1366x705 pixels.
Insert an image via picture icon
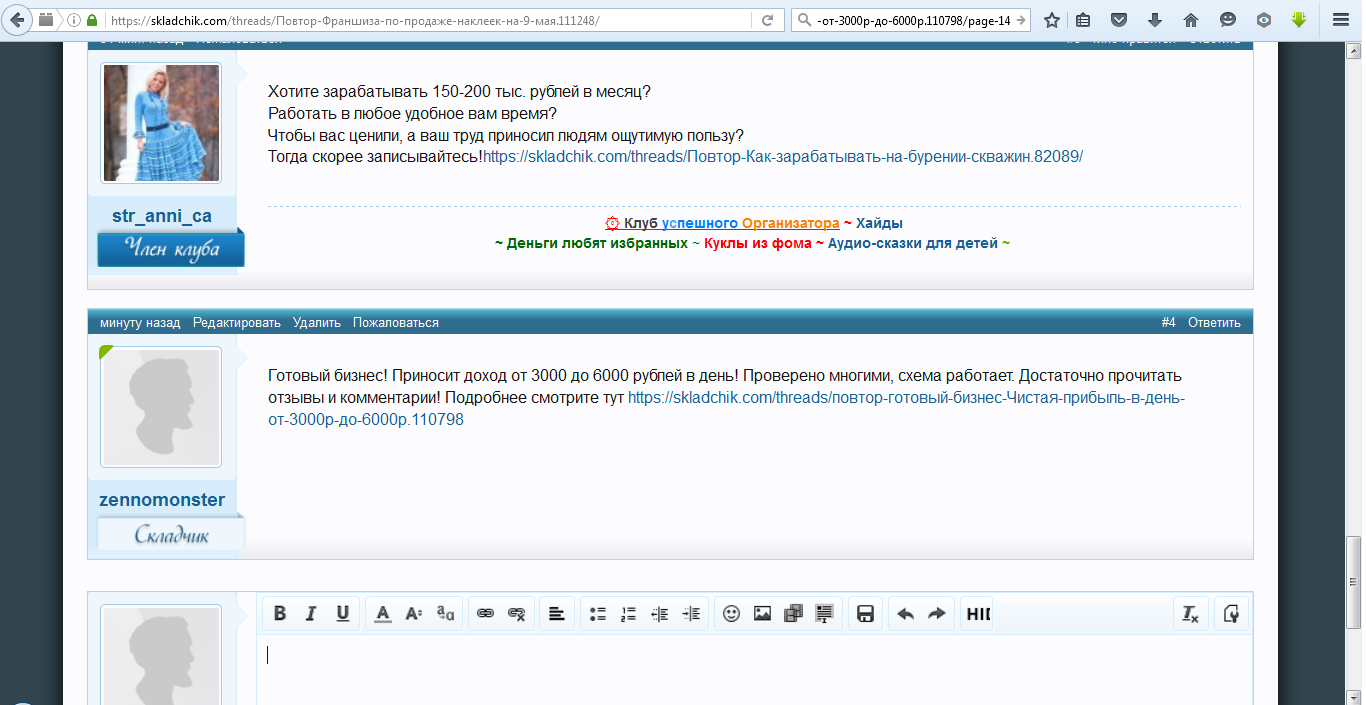[762, 614]
